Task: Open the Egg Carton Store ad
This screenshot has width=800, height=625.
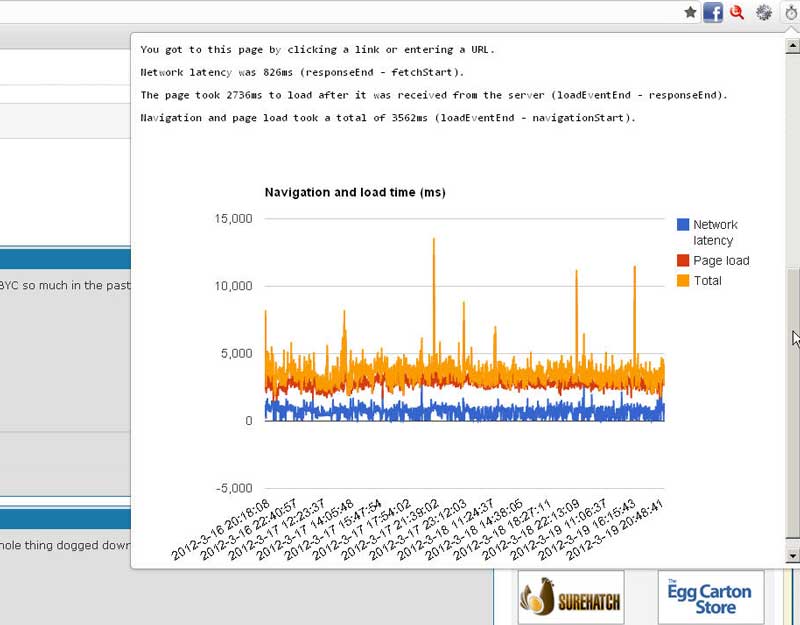Action: click(x=710, y=597)
